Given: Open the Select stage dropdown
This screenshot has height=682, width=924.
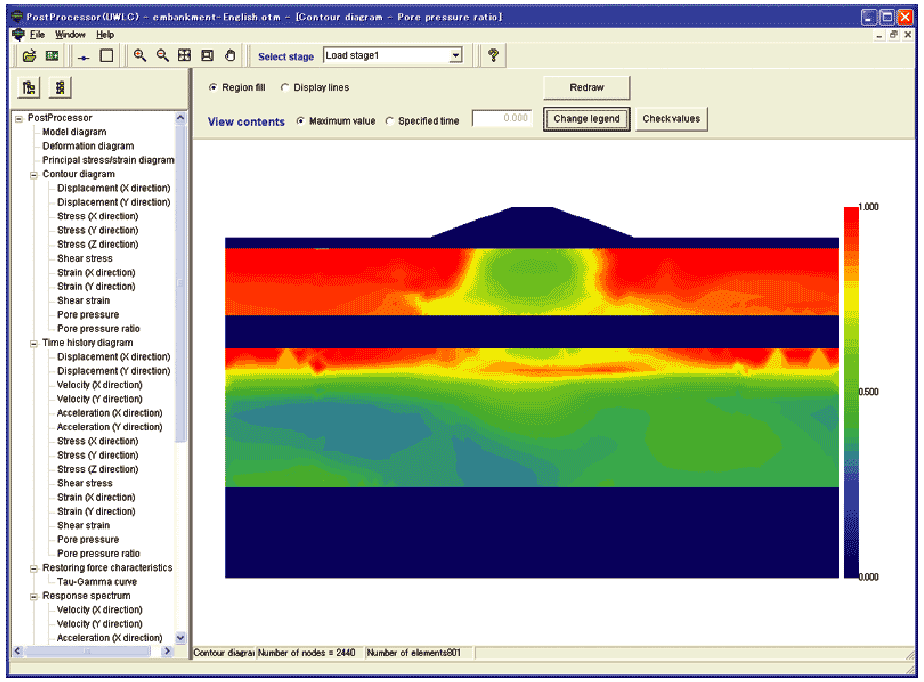Looking at the screenshot, I should click(456, 55).
